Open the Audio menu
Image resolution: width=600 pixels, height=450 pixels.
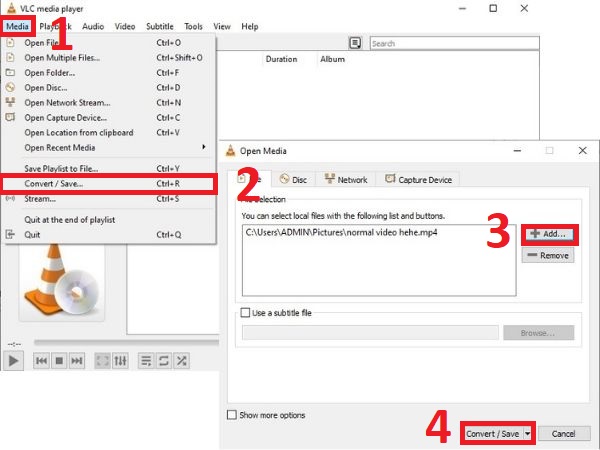93,26
